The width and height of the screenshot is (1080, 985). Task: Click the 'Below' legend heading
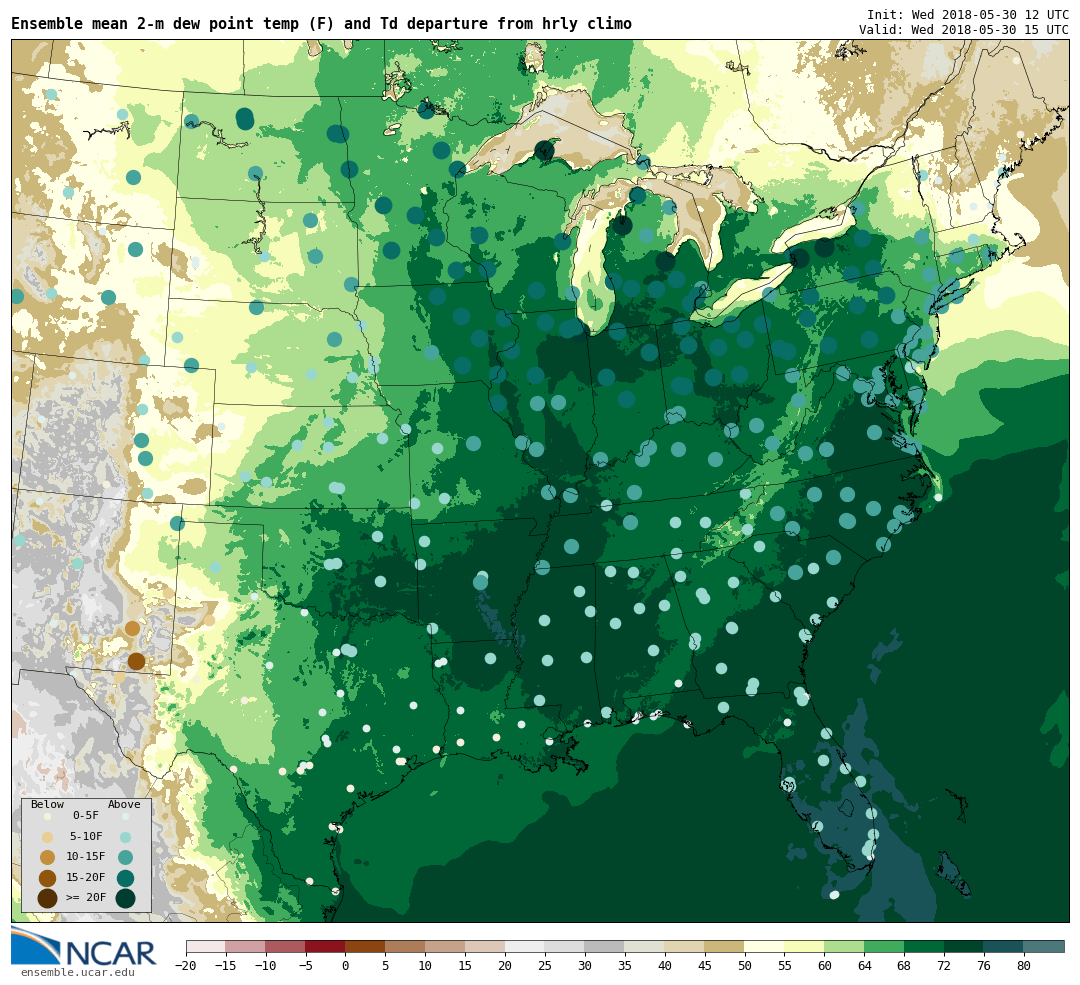coord(48,805)
